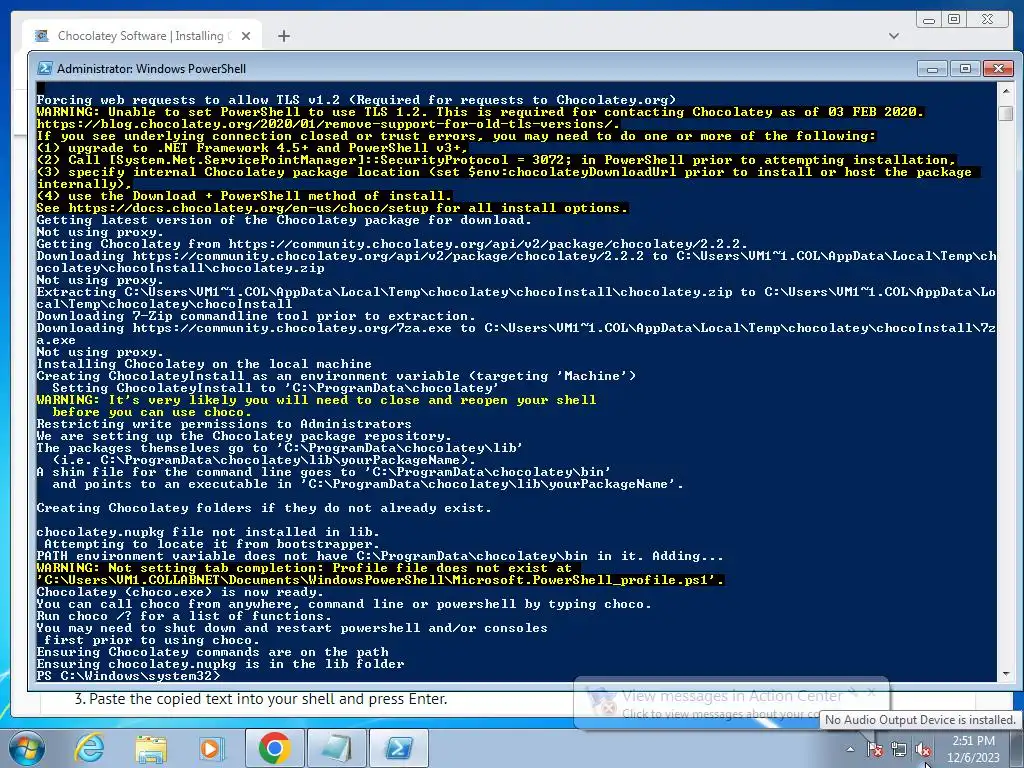Click the PowerShell vertical scrollbar thumb
The width and height of the screenshot is (1024, 768).
(x=1006, y=113)
